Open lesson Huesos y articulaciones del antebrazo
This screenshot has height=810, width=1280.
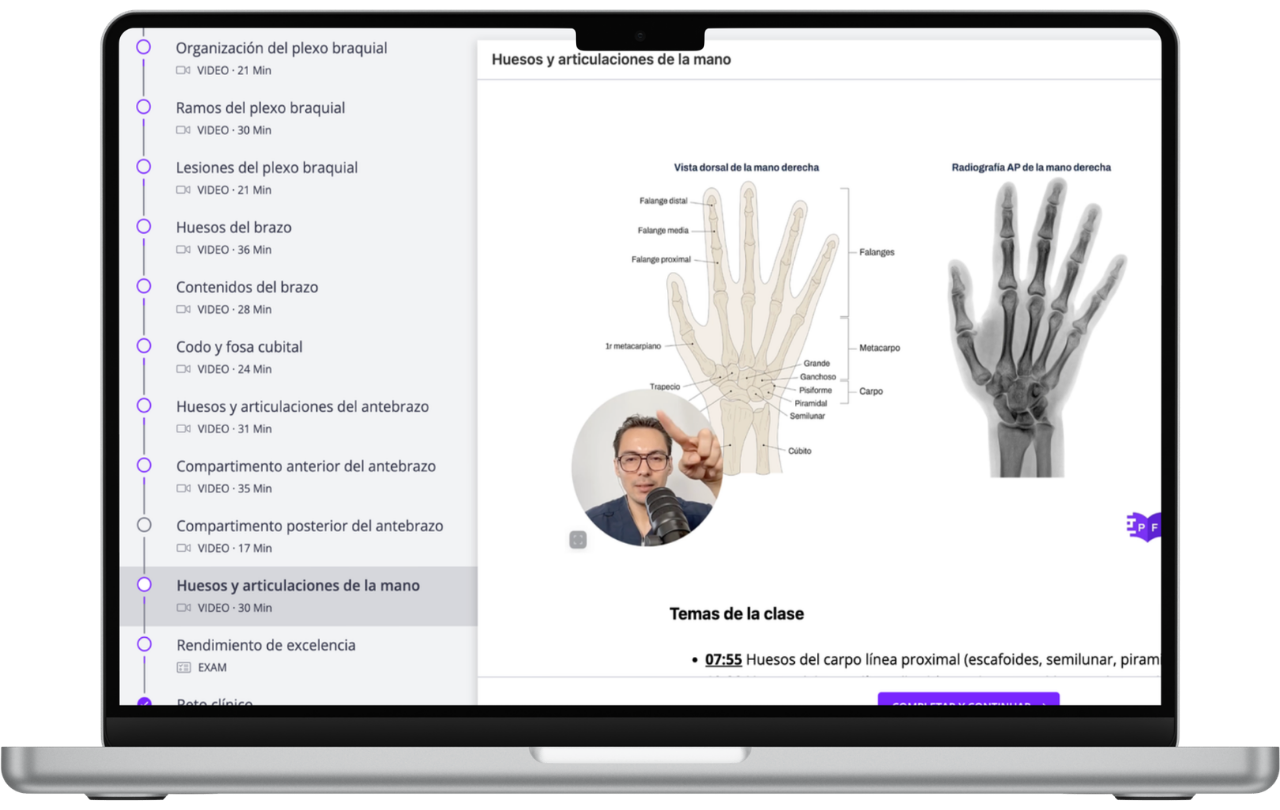(302, 407)
